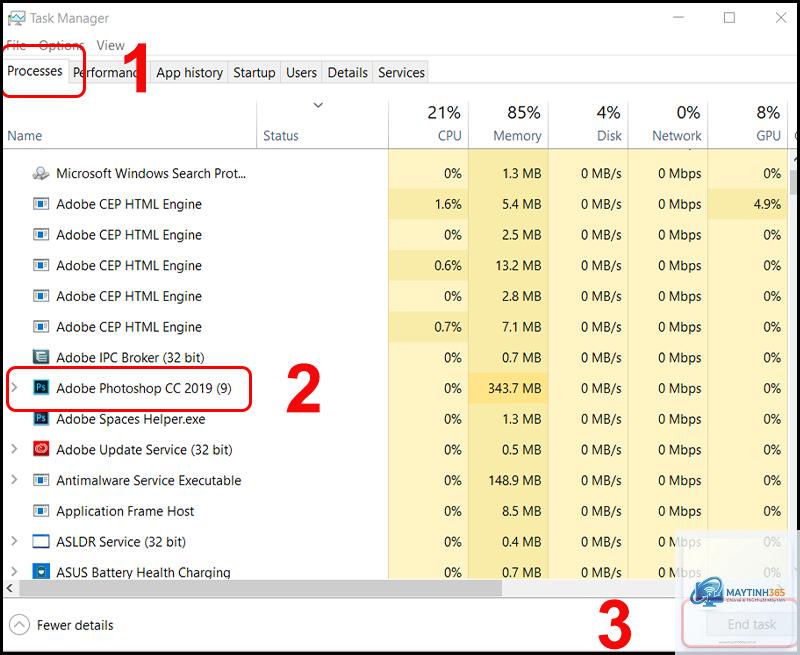This screenshot has height=655, width=800.
Task: Click the Application Frame Host icon
Action: pos(41,511)
